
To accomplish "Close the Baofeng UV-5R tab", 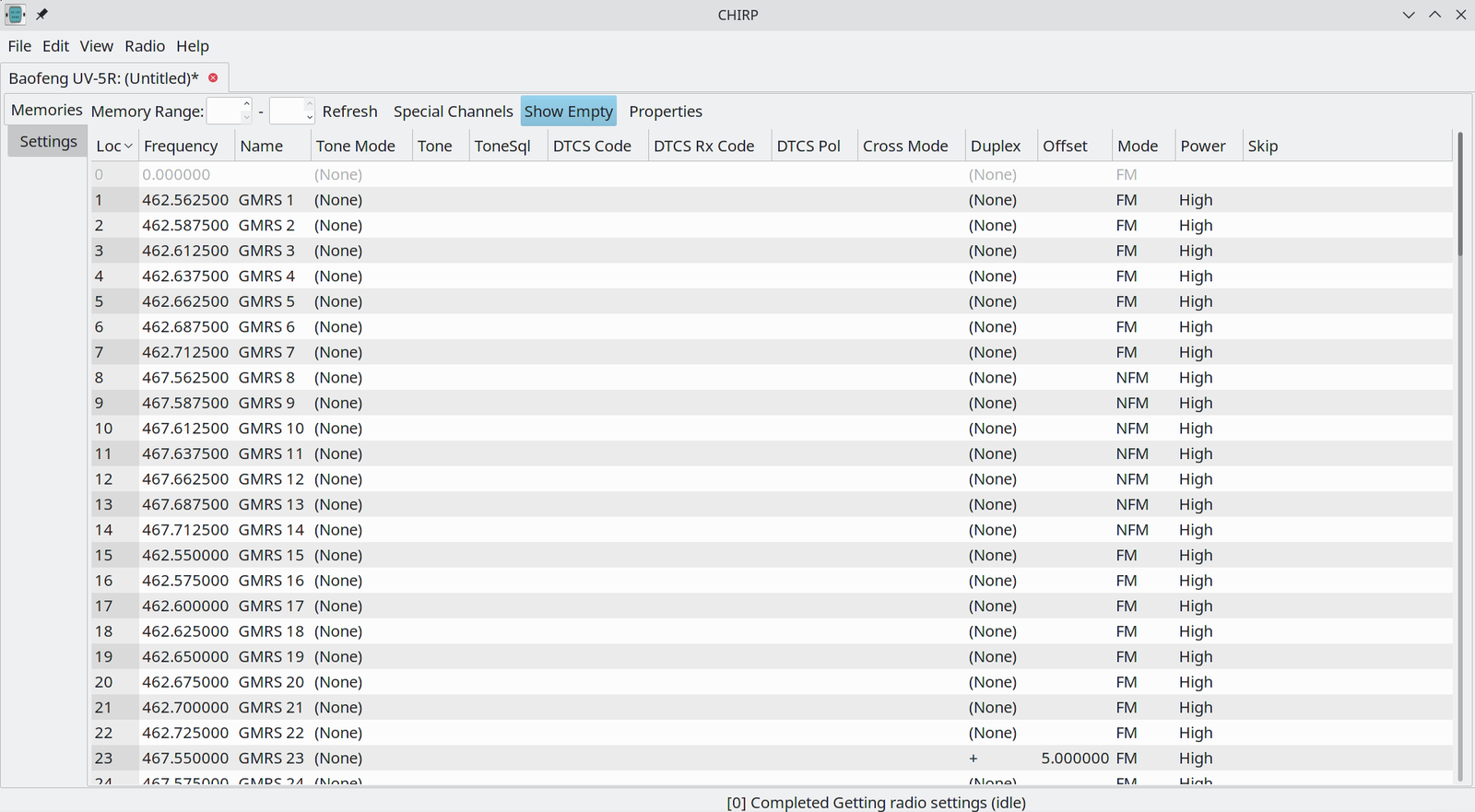I will (213, 78).
